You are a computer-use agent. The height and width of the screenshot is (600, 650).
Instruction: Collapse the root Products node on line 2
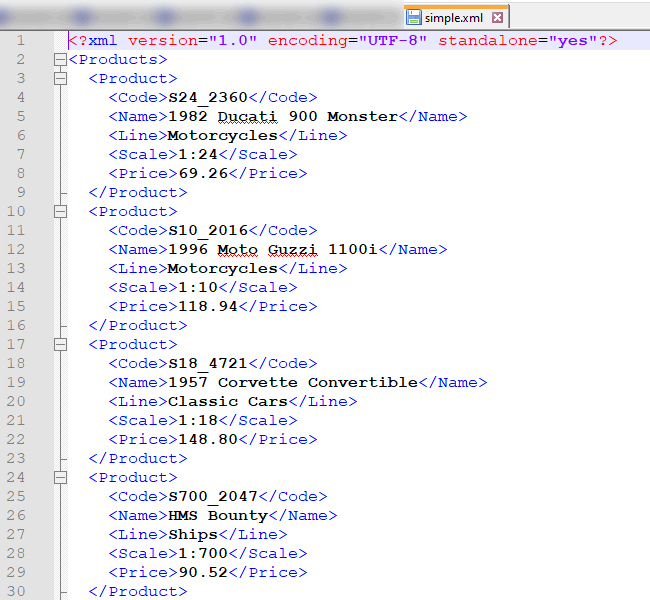point(60,60)
